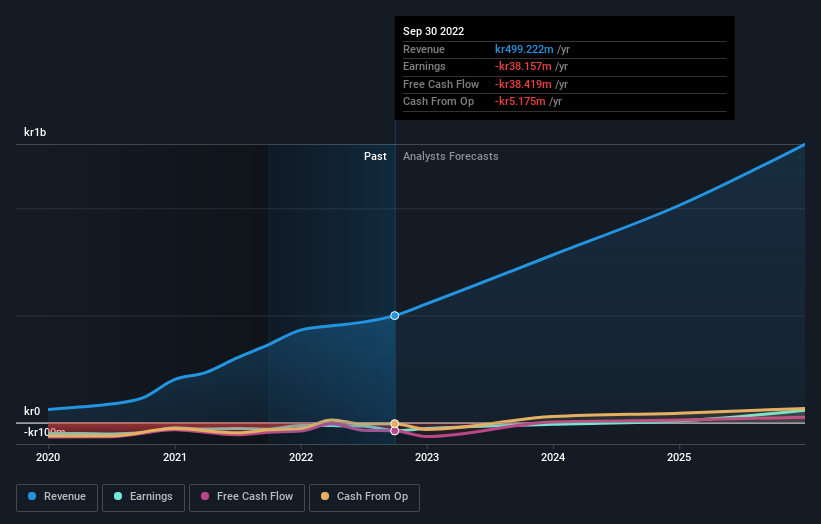
Task: Click the -kr38.157m earnings value
Action: tap(523, 66)
